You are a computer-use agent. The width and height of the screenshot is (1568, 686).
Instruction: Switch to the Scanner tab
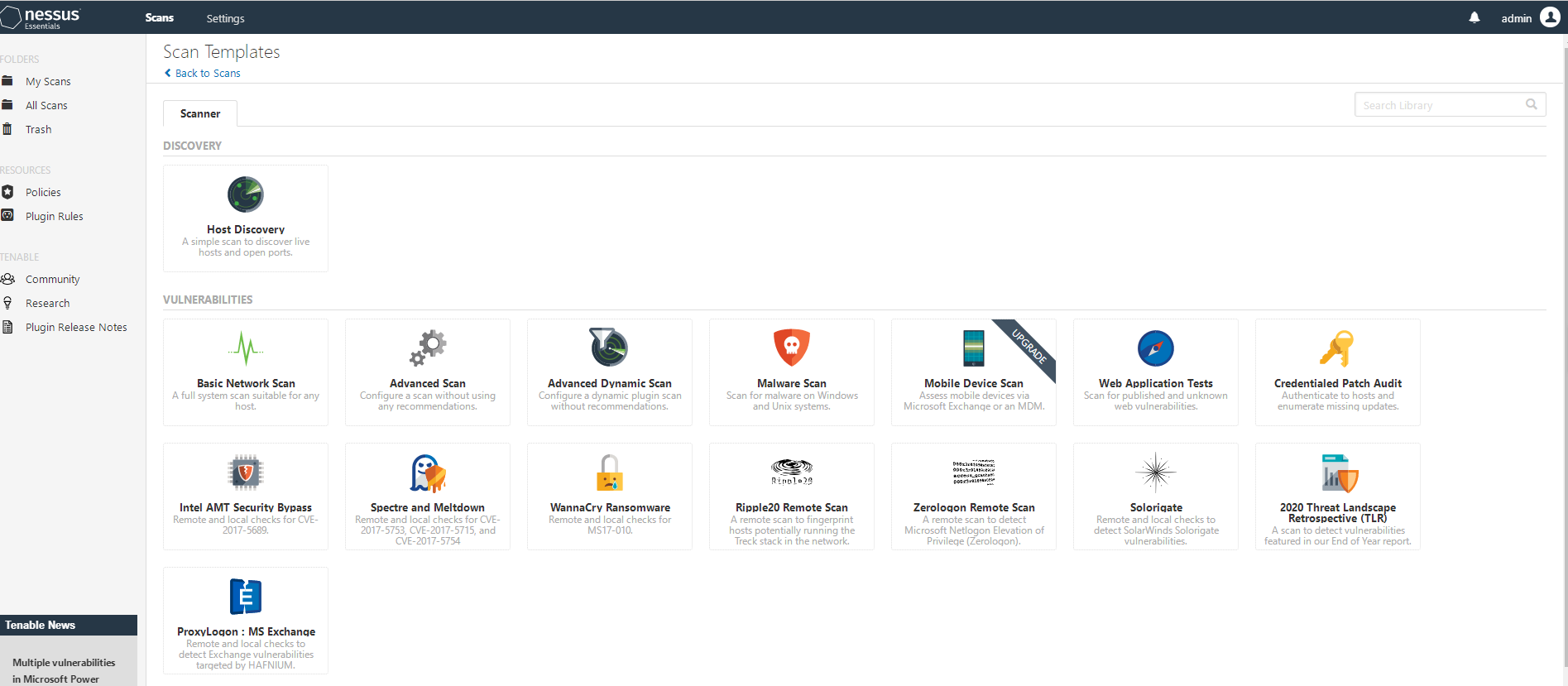coord(200,113)
